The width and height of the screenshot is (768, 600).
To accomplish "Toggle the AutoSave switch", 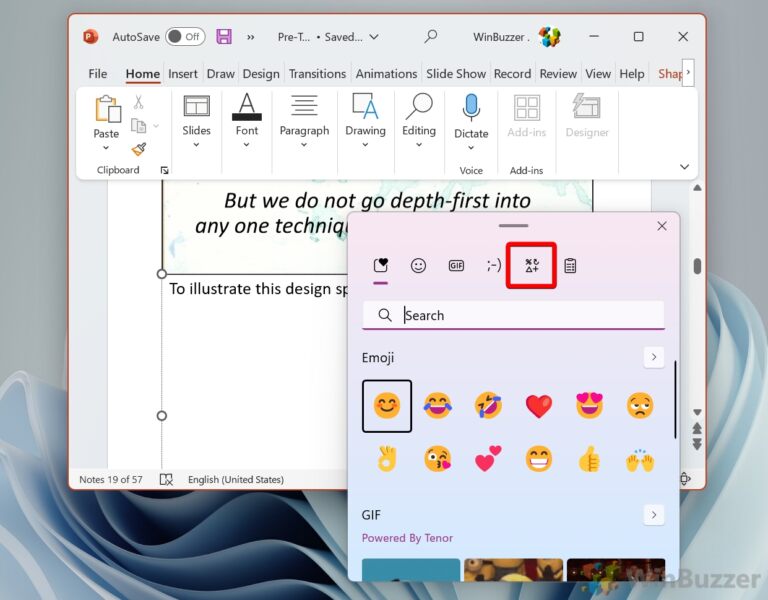I will tap(185, 37).
